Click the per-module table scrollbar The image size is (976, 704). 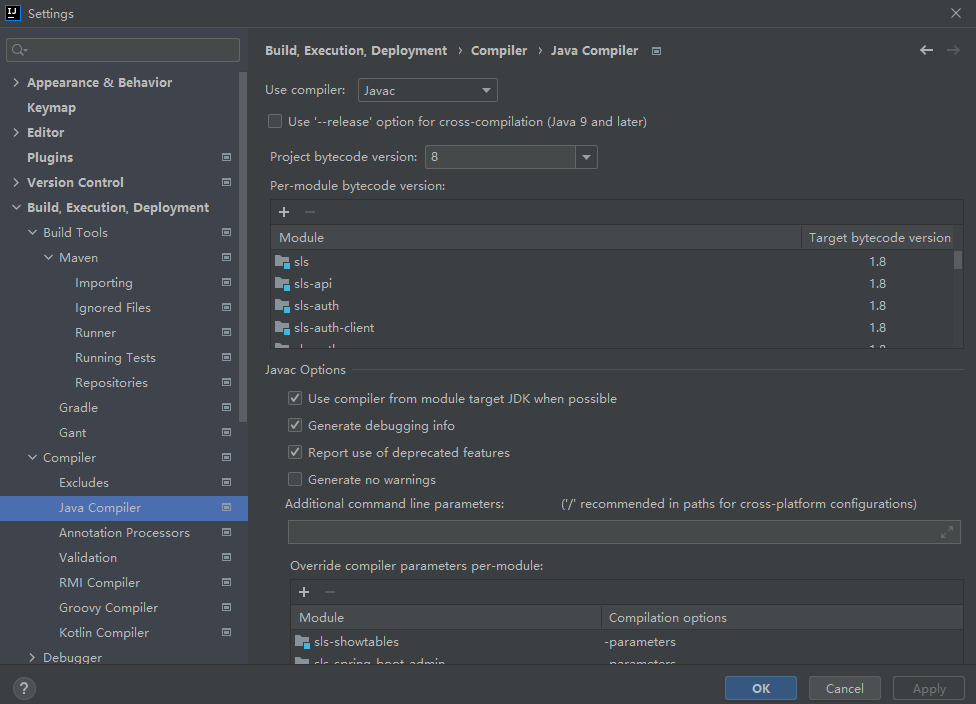(958, 259)
